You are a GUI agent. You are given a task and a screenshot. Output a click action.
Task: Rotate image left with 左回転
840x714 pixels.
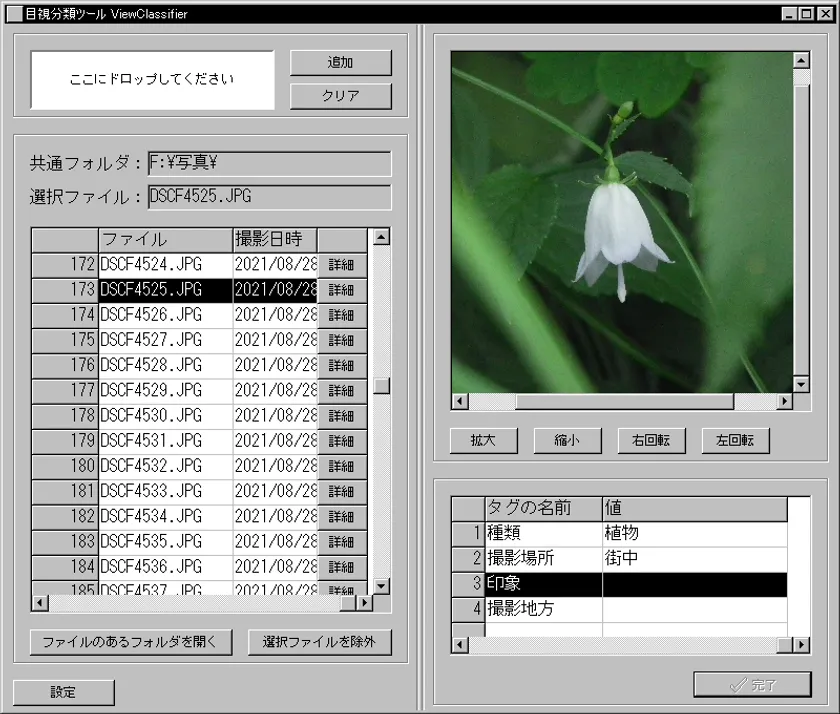coord(735,440)
